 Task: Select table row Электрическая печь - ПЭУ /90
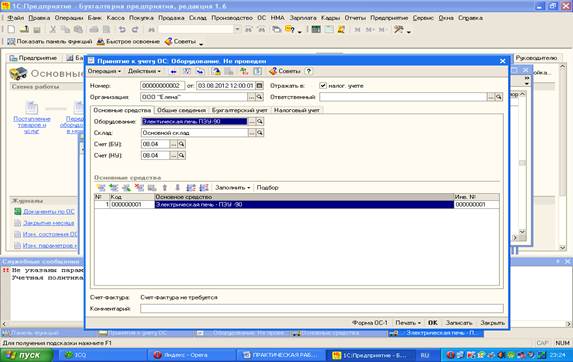[297, 205]
